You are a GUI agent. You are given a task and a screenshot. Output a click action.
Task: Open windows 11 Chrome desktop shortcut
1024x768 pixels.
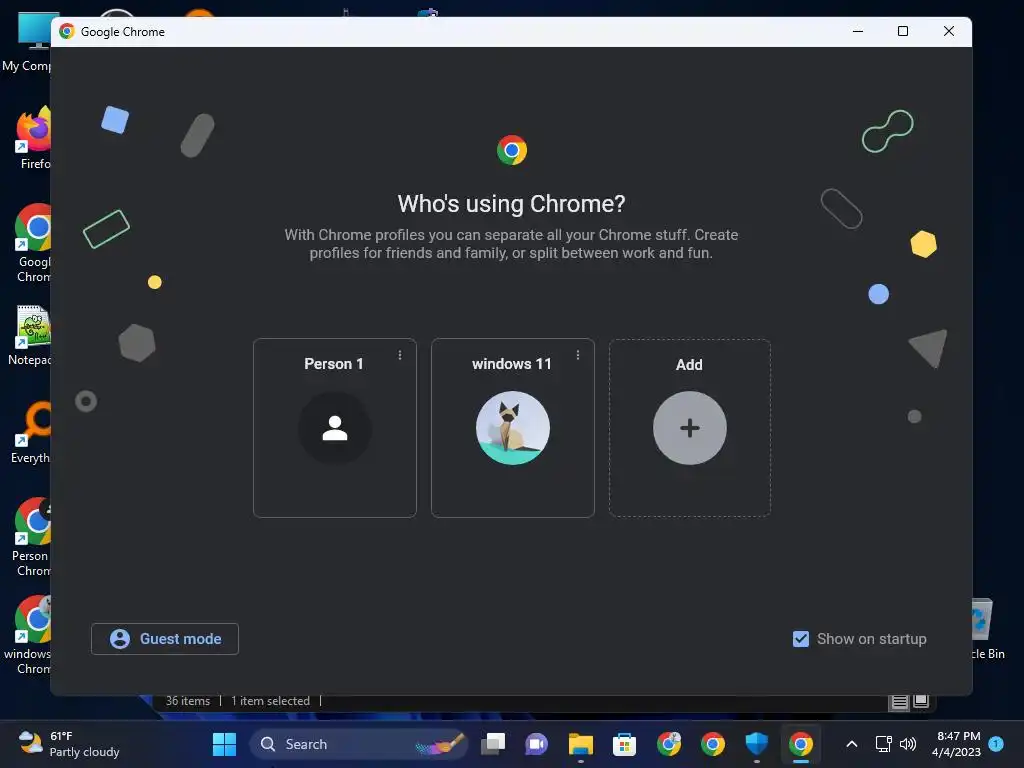tap(29, 635)
